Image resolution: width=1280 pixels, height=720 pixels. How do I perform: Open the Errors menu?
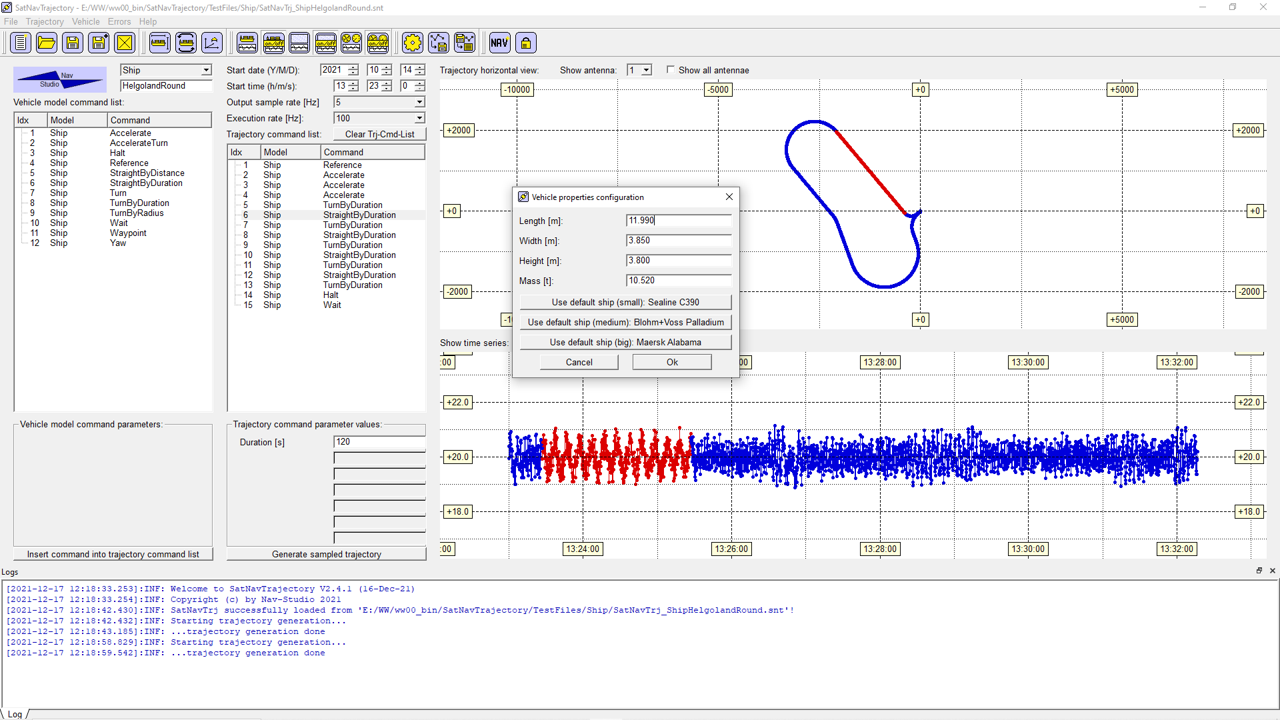pyautogui.click(x=119, y=21)
